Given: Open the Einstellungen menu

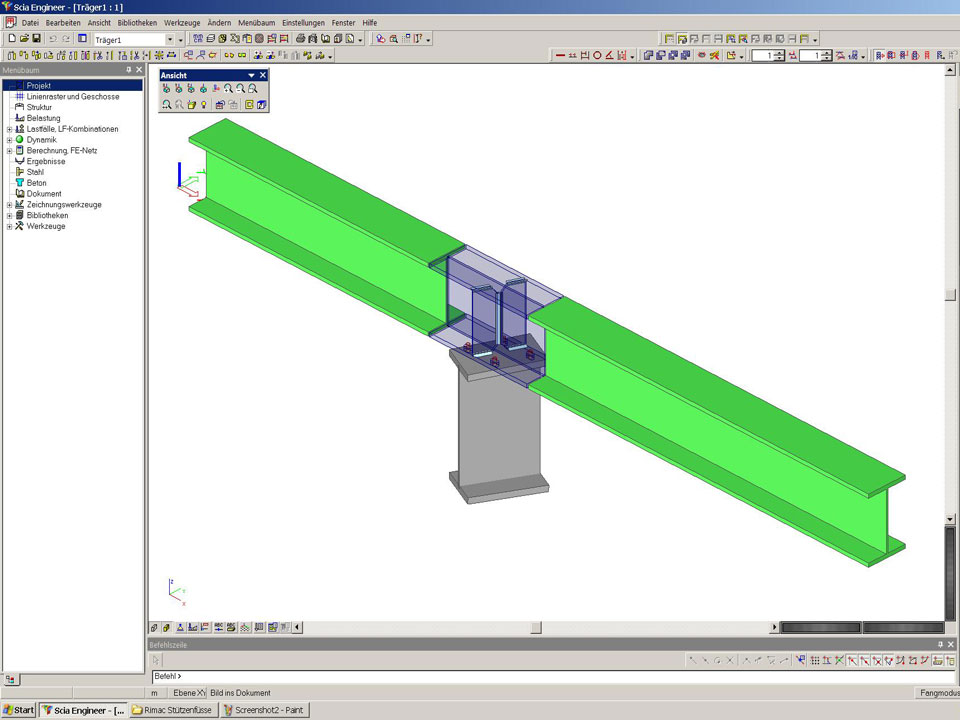Looking at the screenshot, I should click(303, 22).
